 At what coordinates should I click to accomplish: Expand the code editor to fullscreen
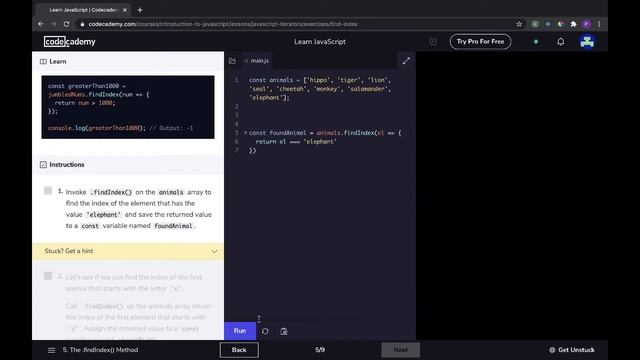coord(406,61)
